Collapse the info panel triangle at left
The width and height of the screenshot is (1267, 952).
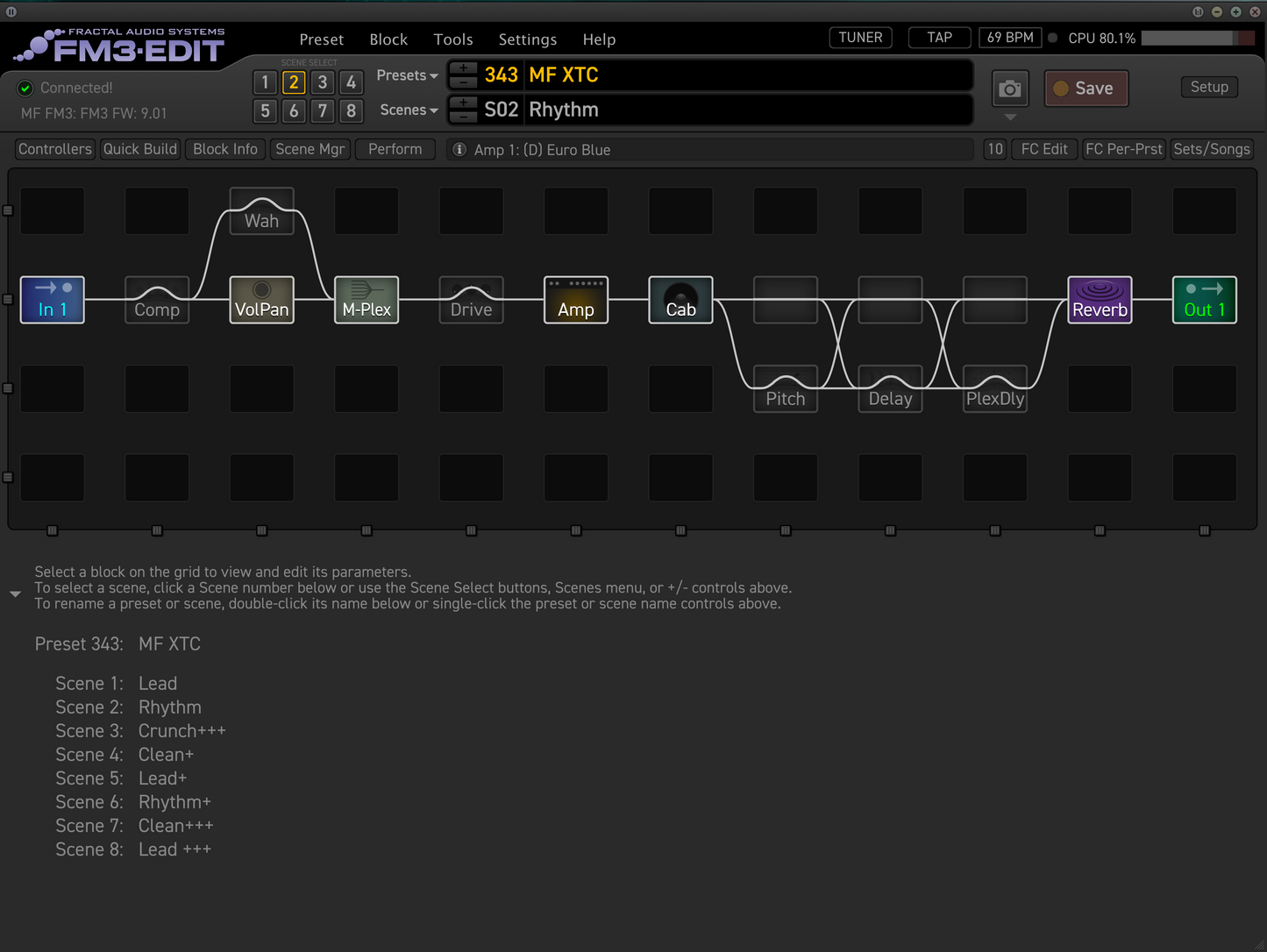tap(15, 594)
